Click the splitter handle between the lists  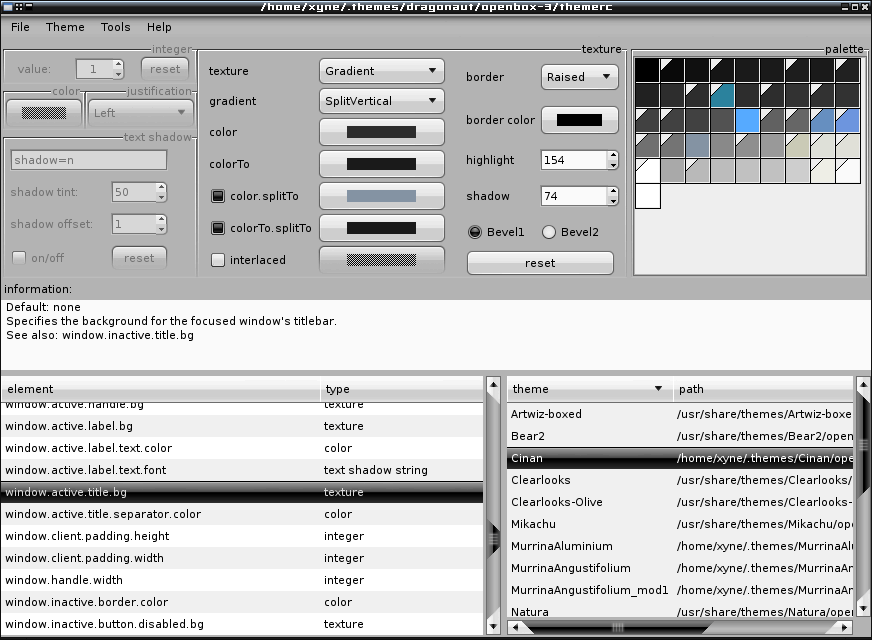click(x=493, y=538)
